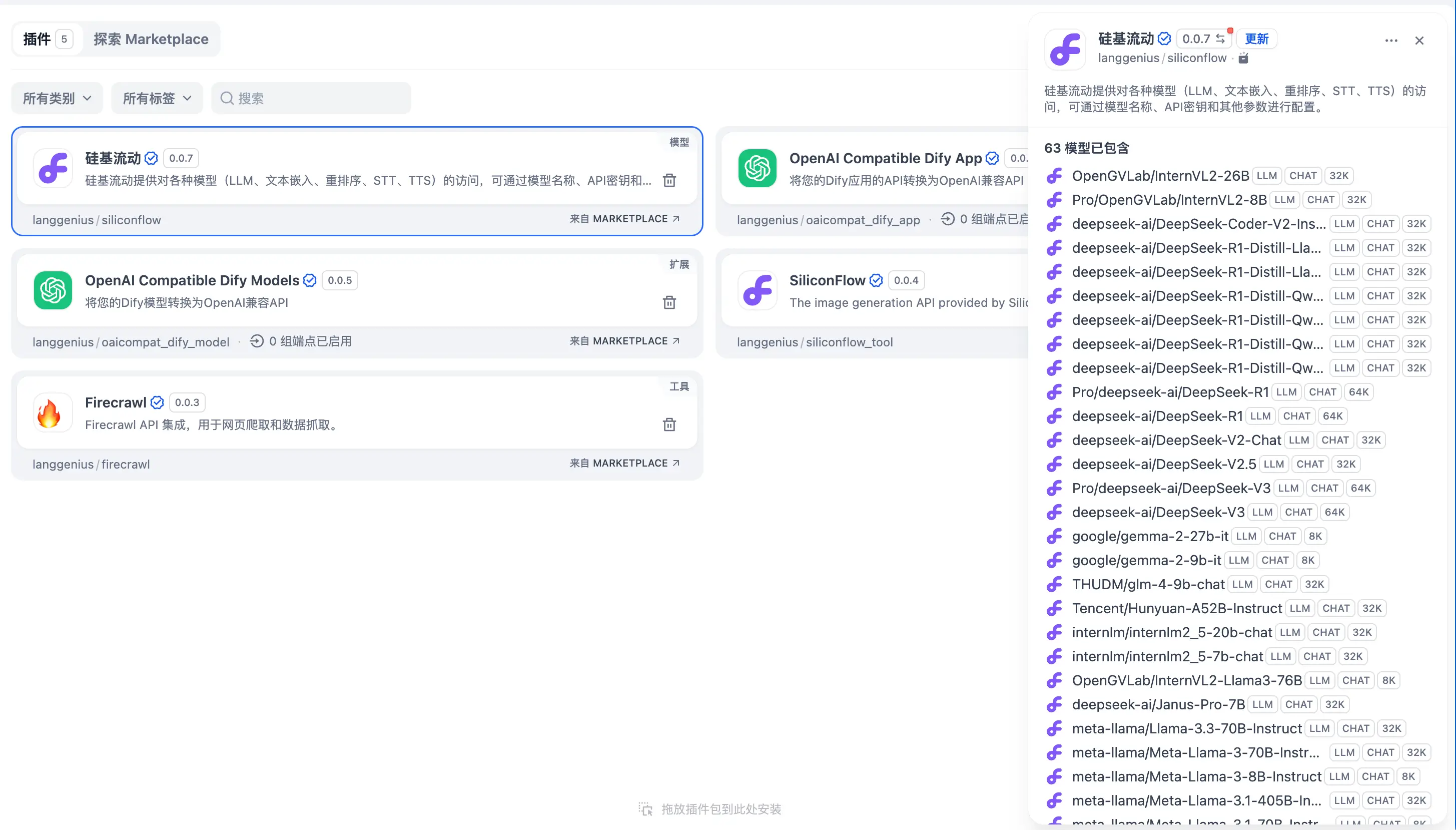Click drop-plugin-package icon at bottom
The image size is (1456, 830).
point(645,809)
